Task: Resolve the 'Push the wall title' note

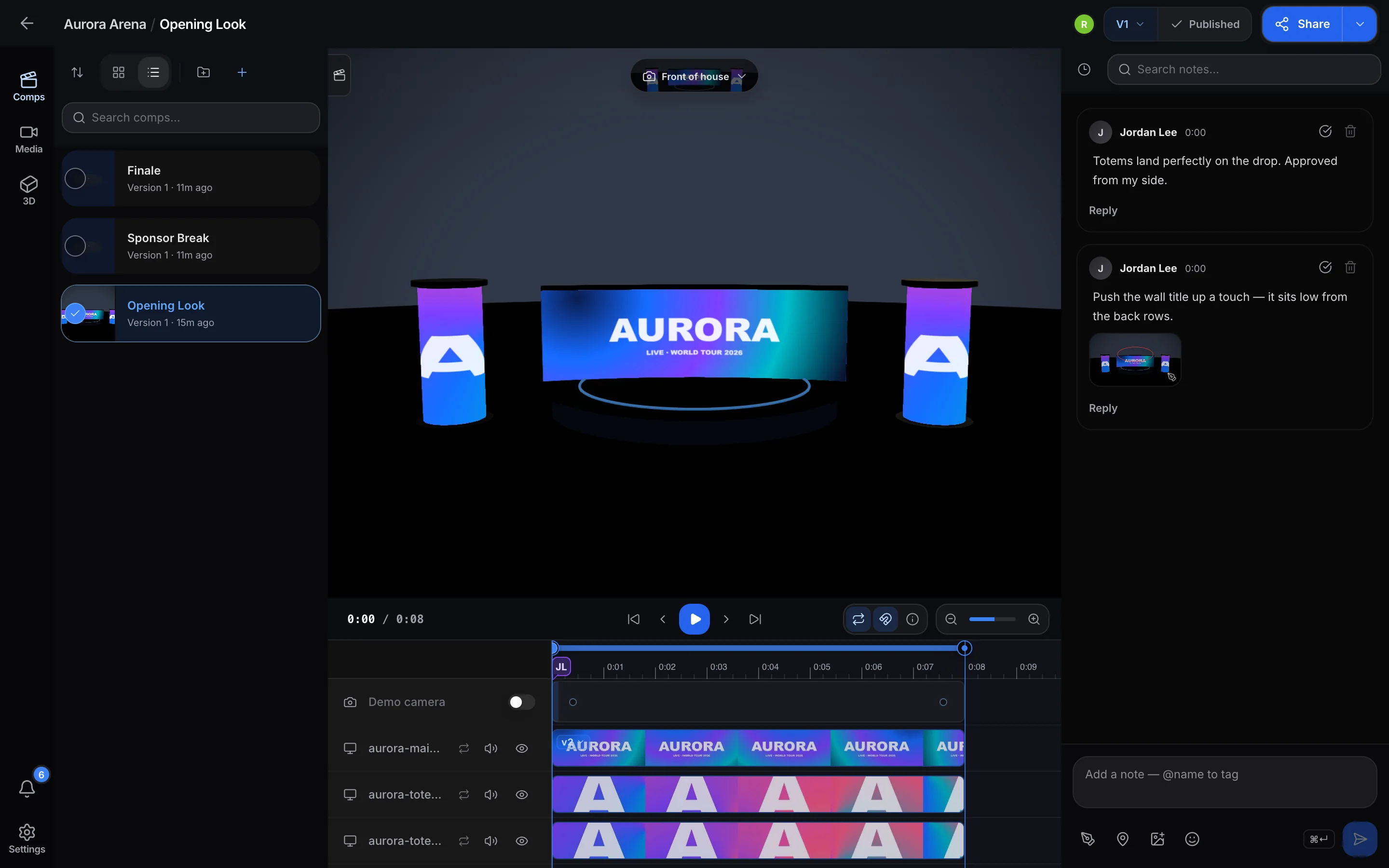Action: (1325, 267)
